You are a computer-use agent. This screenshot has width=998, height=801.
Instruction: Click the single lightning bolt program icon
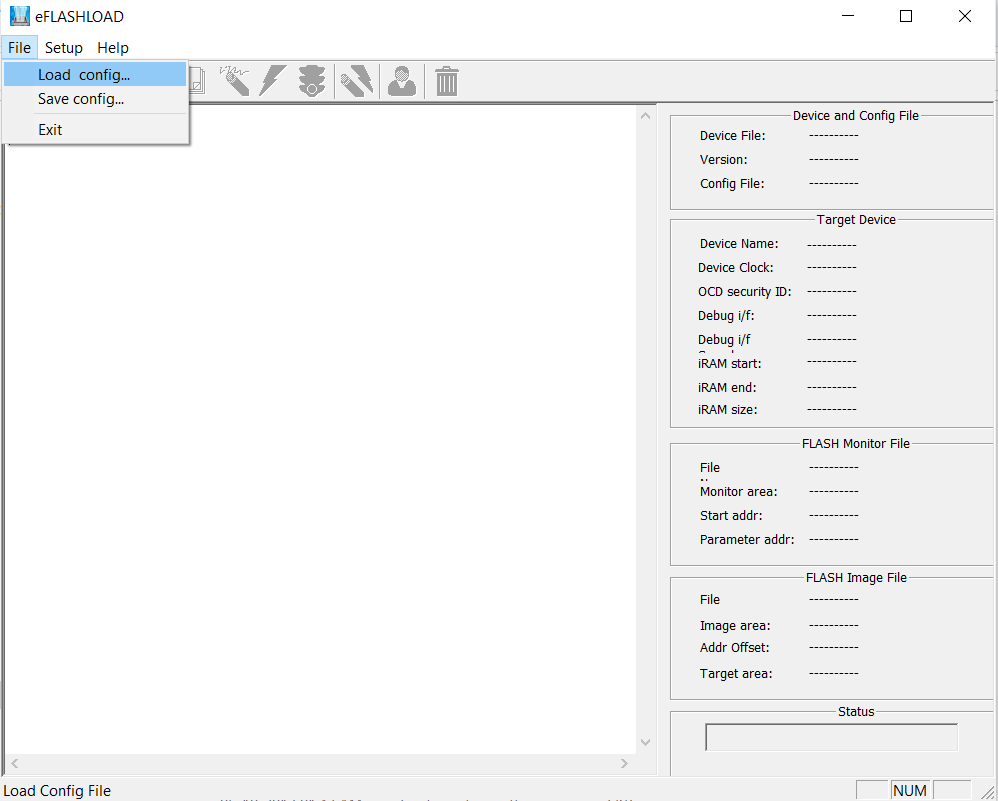(x=273, y=81)
